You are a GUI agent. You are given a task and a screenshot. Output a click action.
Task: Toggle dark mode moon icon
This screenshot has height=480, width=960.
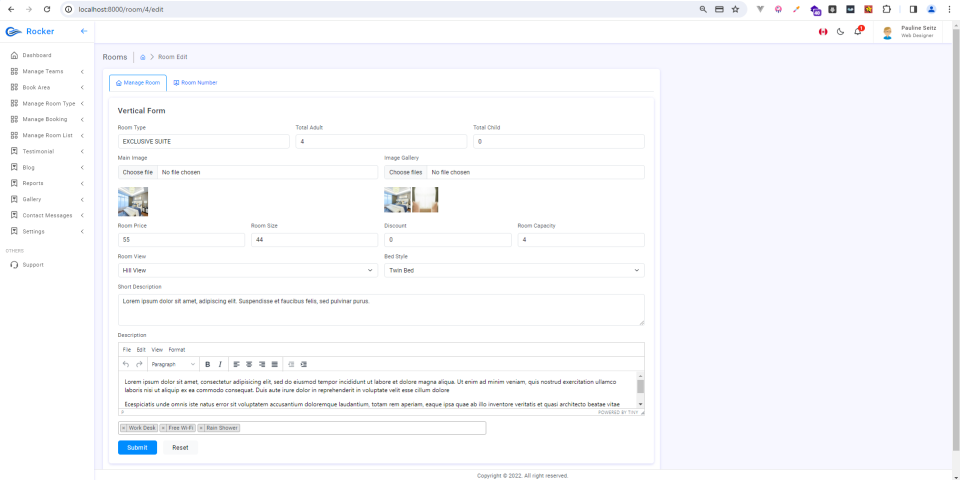841,32
